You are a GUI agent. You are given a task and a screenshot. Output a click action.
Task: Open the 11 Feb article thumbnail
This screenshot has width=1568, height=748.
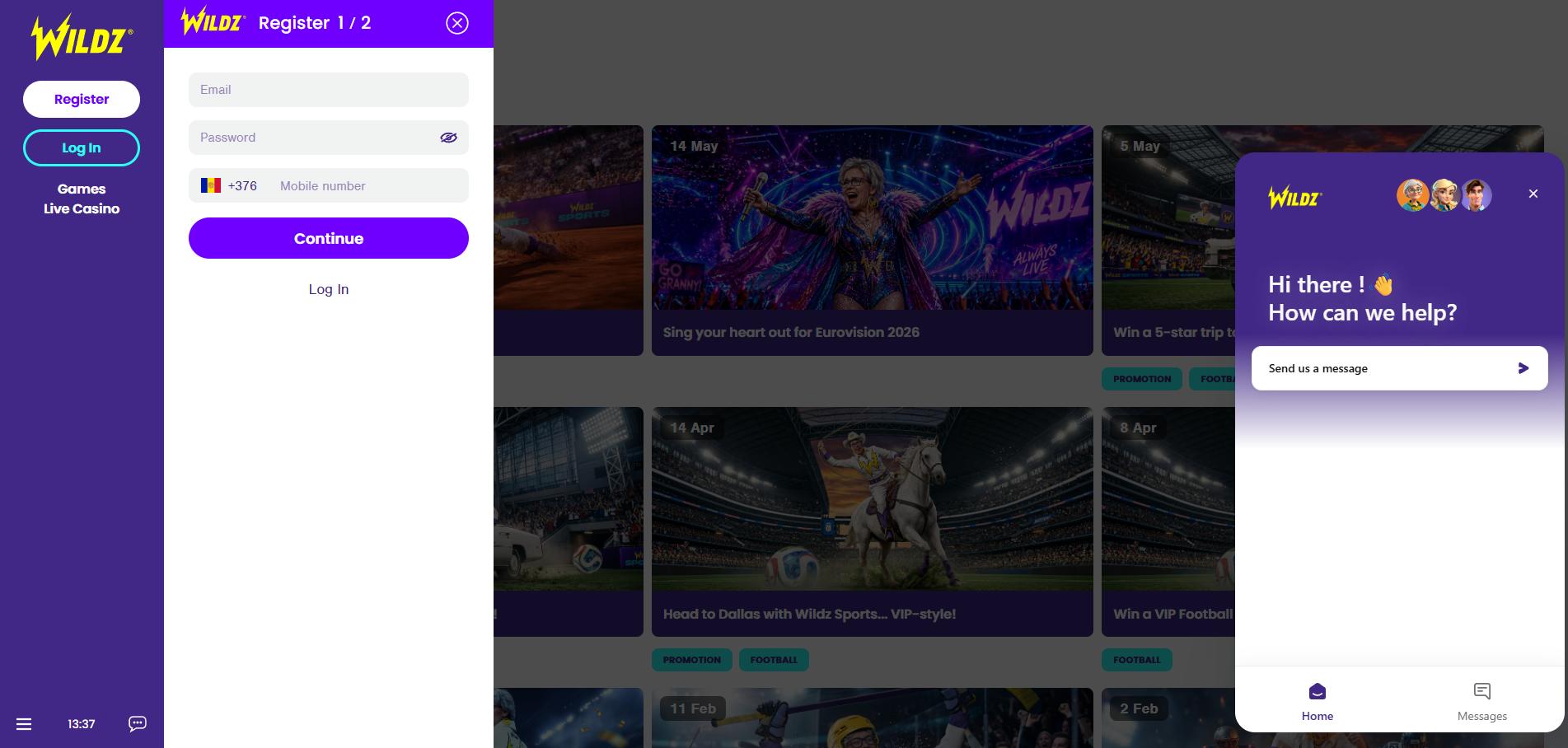point(873,718)
